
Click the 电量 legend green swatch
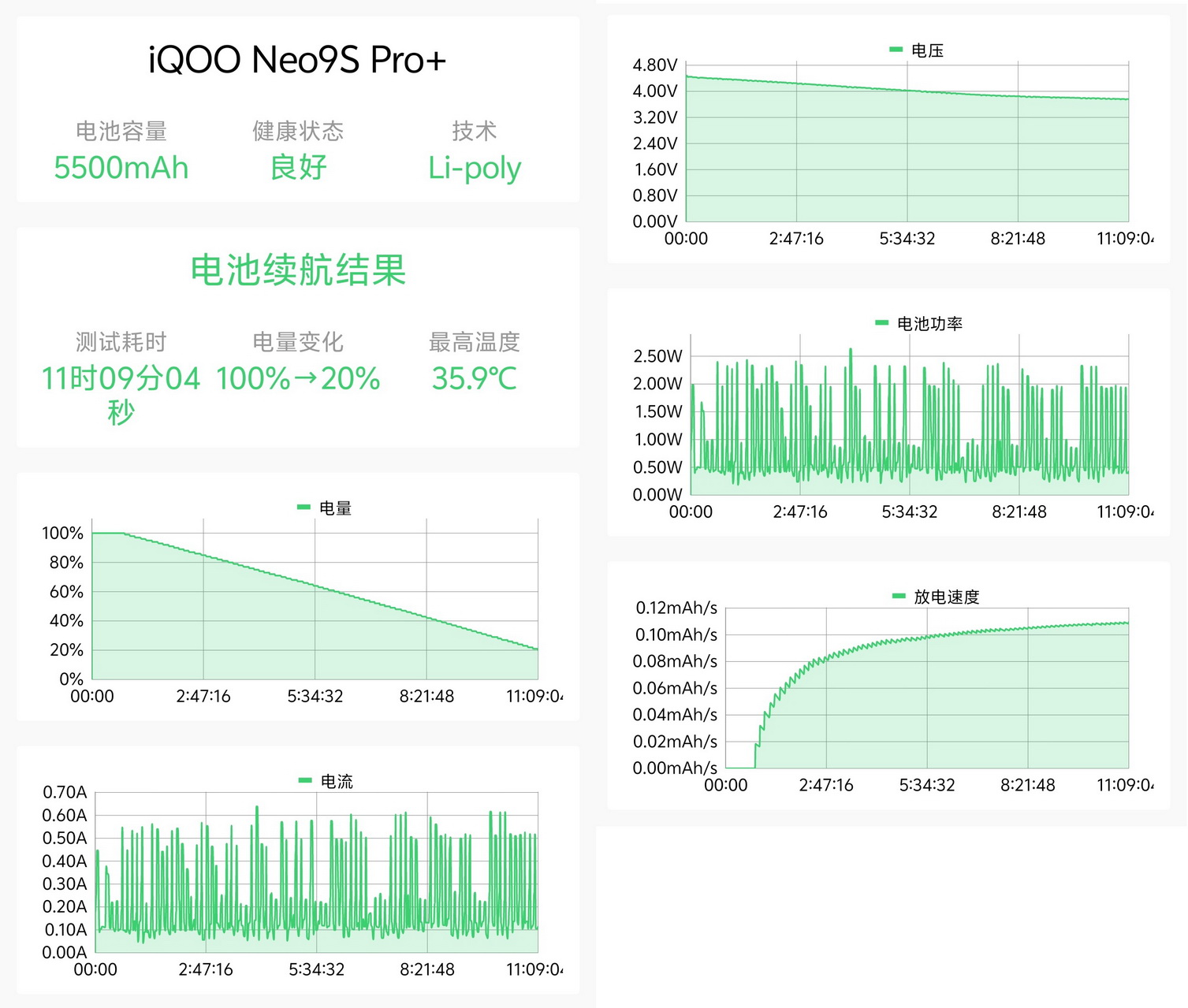(x=304, y=507)
